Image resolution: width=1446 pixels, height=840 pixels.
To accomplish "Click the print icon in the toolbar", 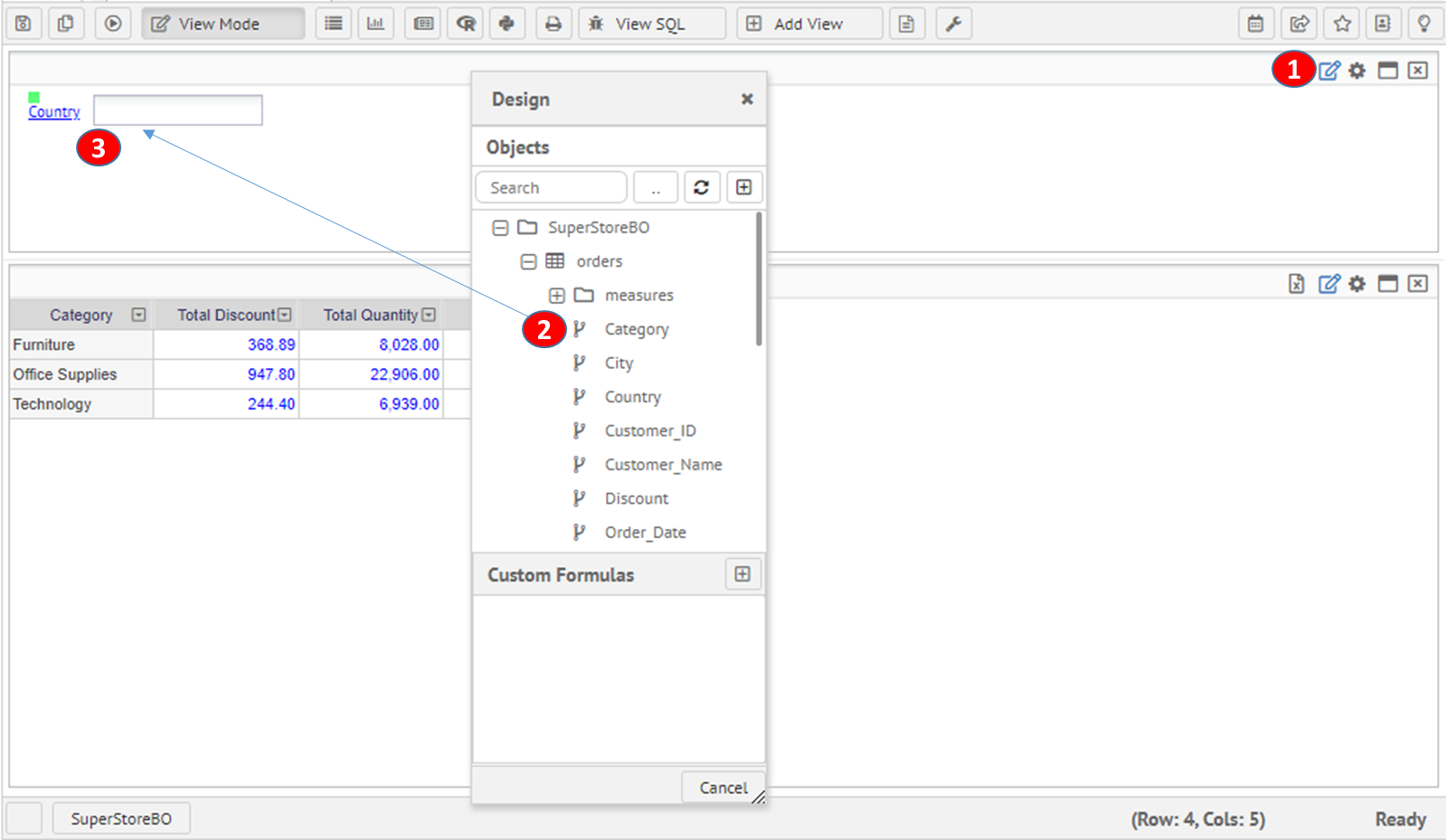I will tap(553, 24).
